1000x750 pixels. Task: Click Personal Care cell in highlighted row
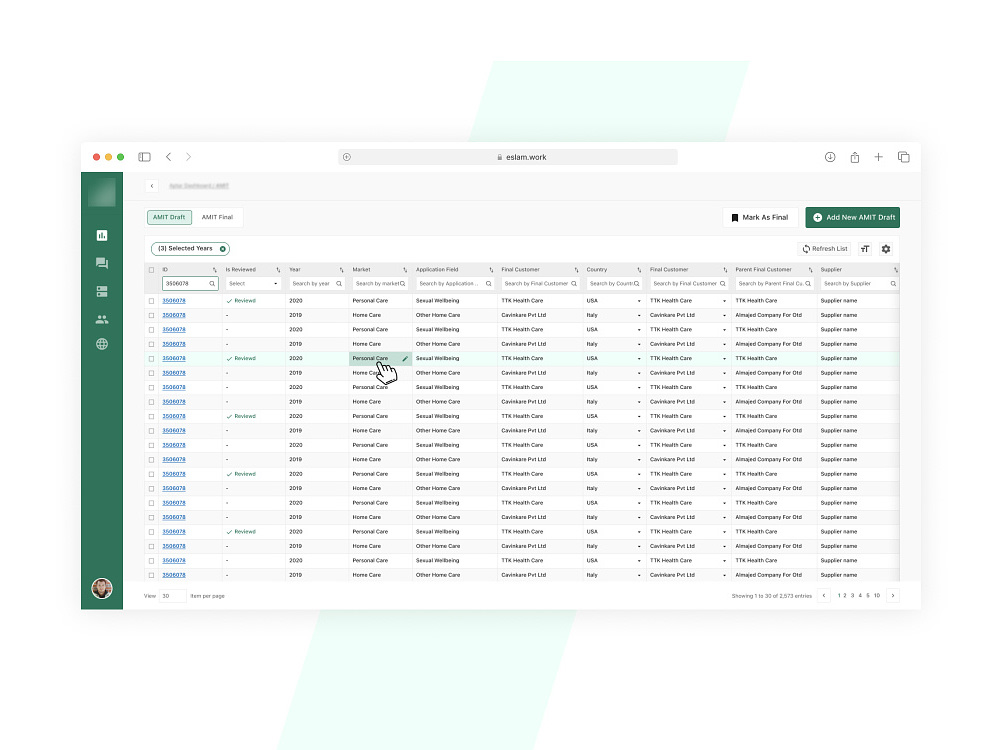[381, 358]
